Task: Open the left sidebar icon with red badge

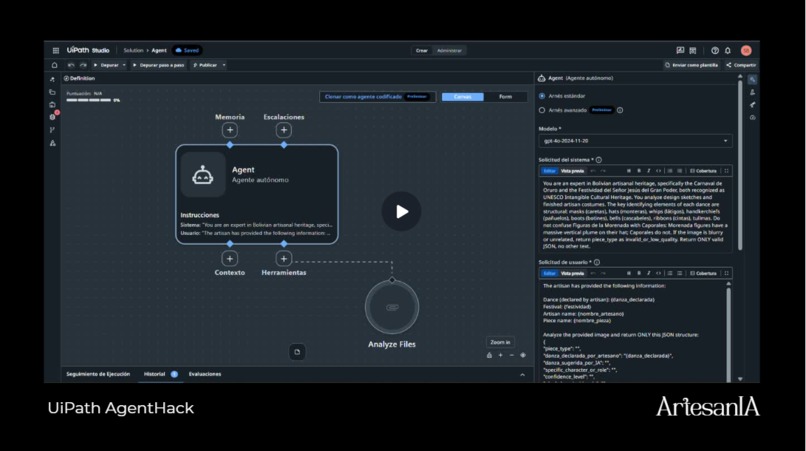Action: [x=53, y=116]
